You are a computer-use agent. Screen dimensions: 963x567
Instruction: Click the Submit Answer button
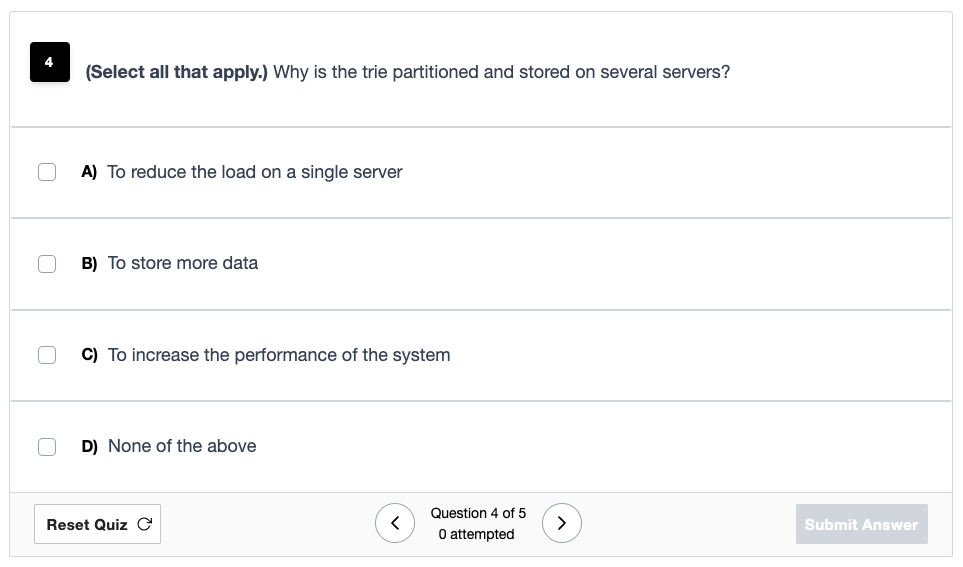[862, 524]
